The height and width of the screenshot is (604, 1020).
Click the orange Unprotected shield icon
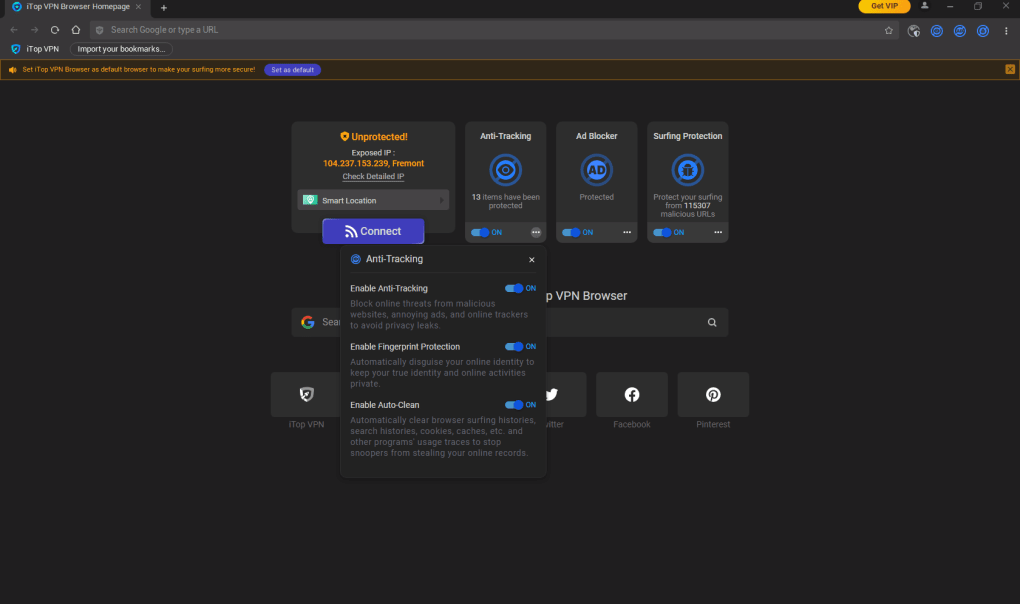345,137
